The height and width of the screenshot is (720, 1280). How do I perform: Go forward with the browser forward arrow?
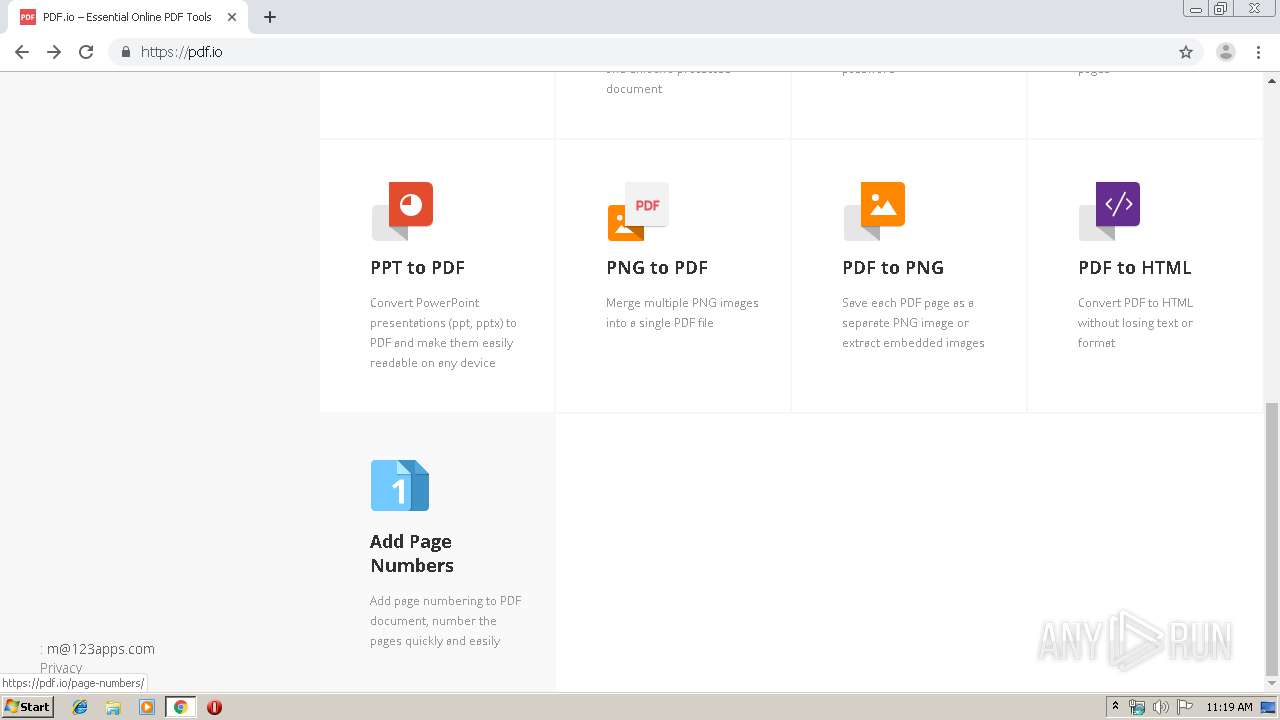pos(54,52)
